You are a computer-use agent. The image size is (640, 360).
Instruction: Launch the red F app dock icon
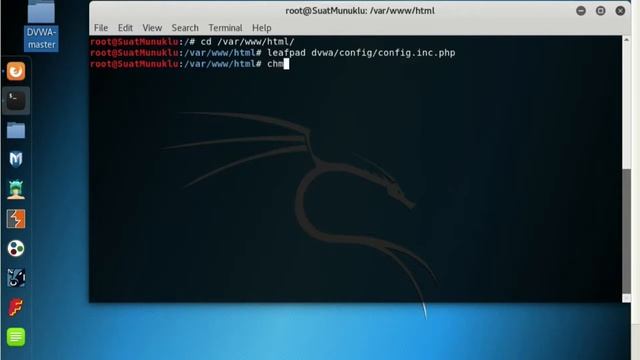(16, 307)
